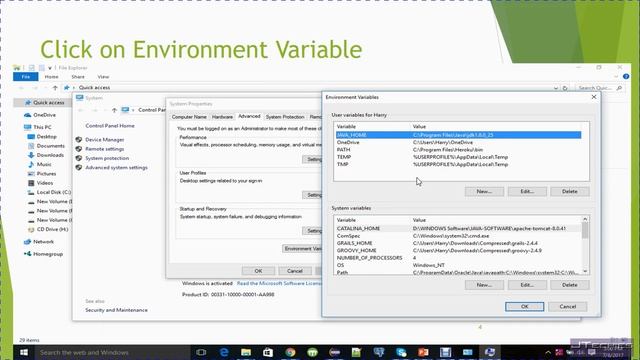640x360 pixels.
Task: Click the This PC icon in the navigation pane
Action: click(x=27, y=127)
